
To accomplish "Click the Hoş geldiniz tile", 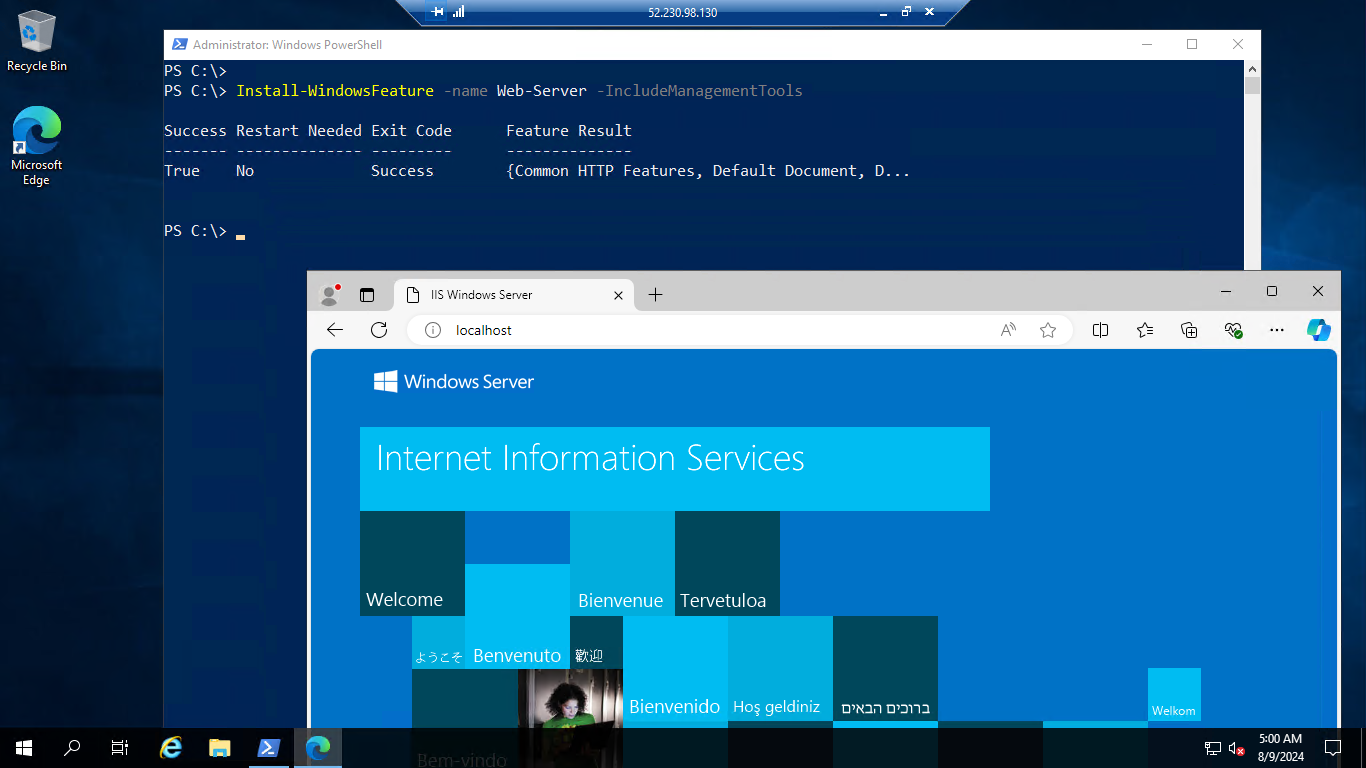I will point(780,668).
